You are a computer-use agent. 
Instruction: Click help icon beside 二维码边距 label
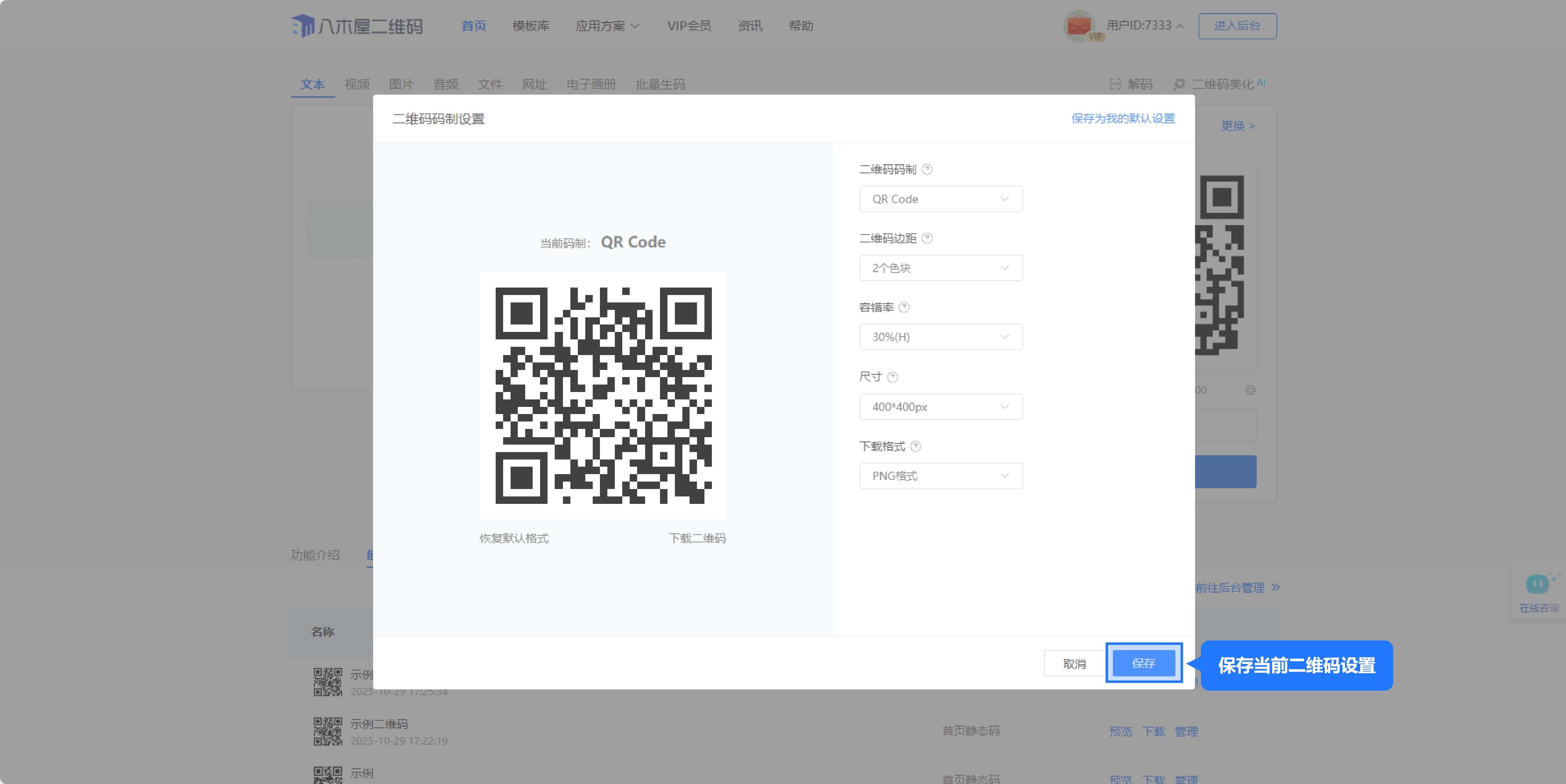pos(927,238)
